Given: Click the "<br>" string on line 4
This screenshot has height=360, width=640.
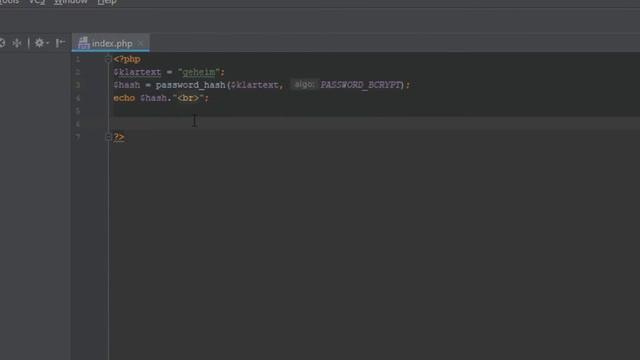Looking at the screenshot, I should (x=188, y=98).
